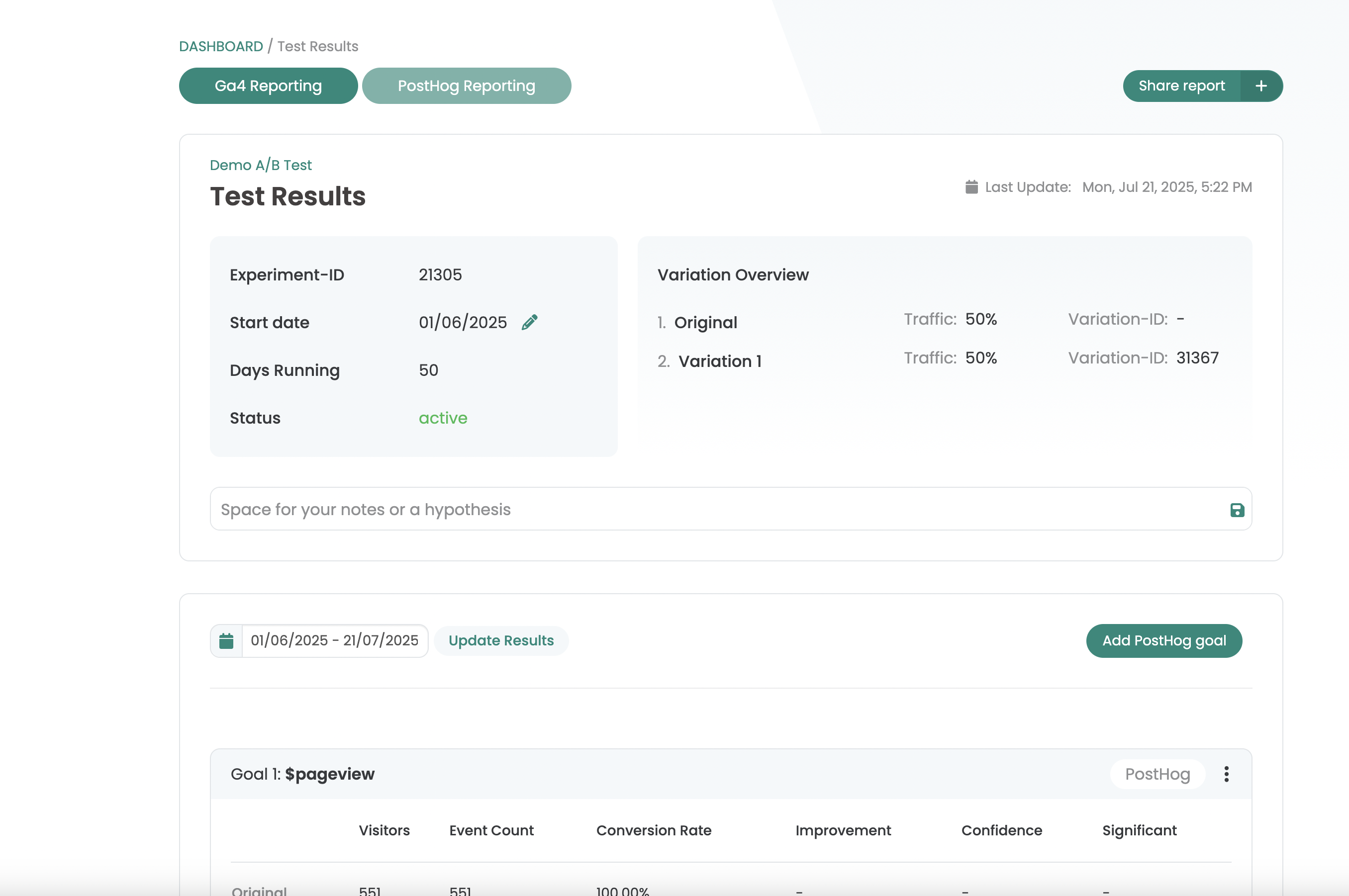Click the Goal 1 $pageview header
The image size is (1349, 896).
click(302, 774)
